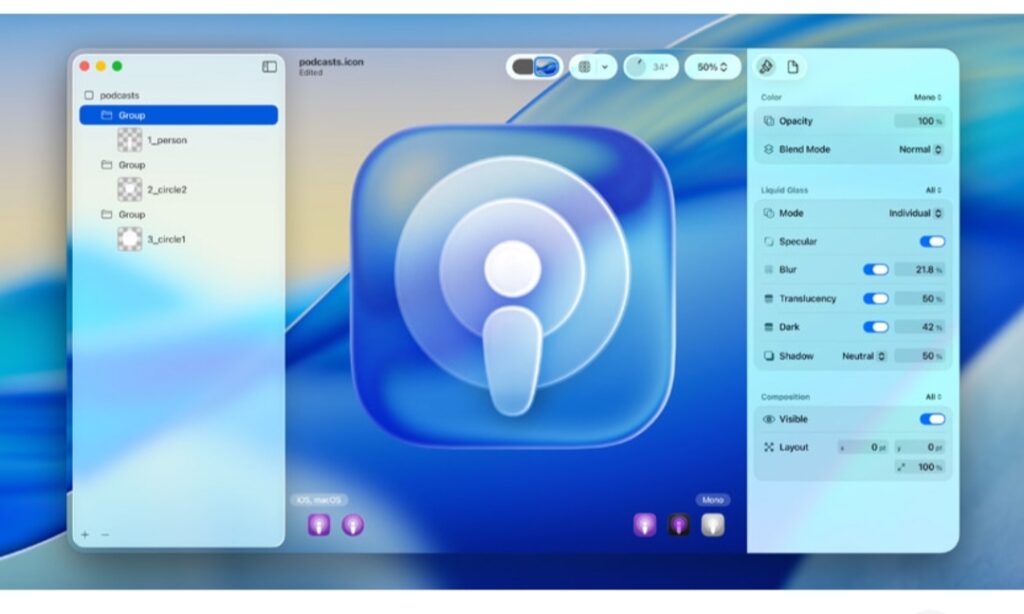The width and height of the screenshot is (1024, 614).
Task: Toggle the Dark switch
Action: pos(876,327)
